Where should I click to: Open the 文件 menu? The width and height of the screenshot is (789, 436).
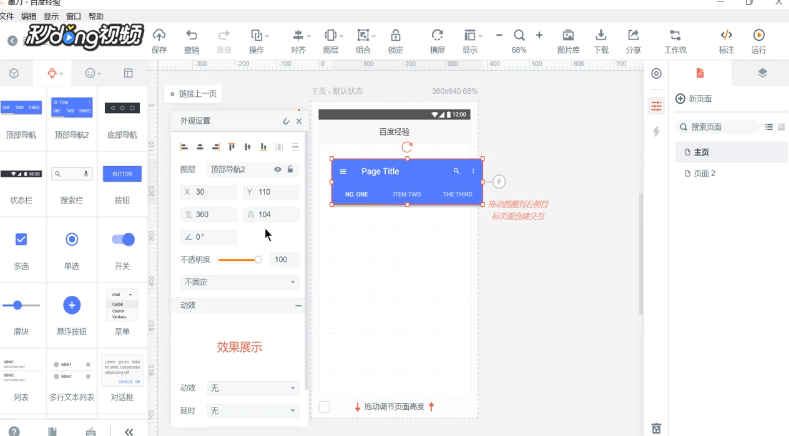click(x=7, y=16)
